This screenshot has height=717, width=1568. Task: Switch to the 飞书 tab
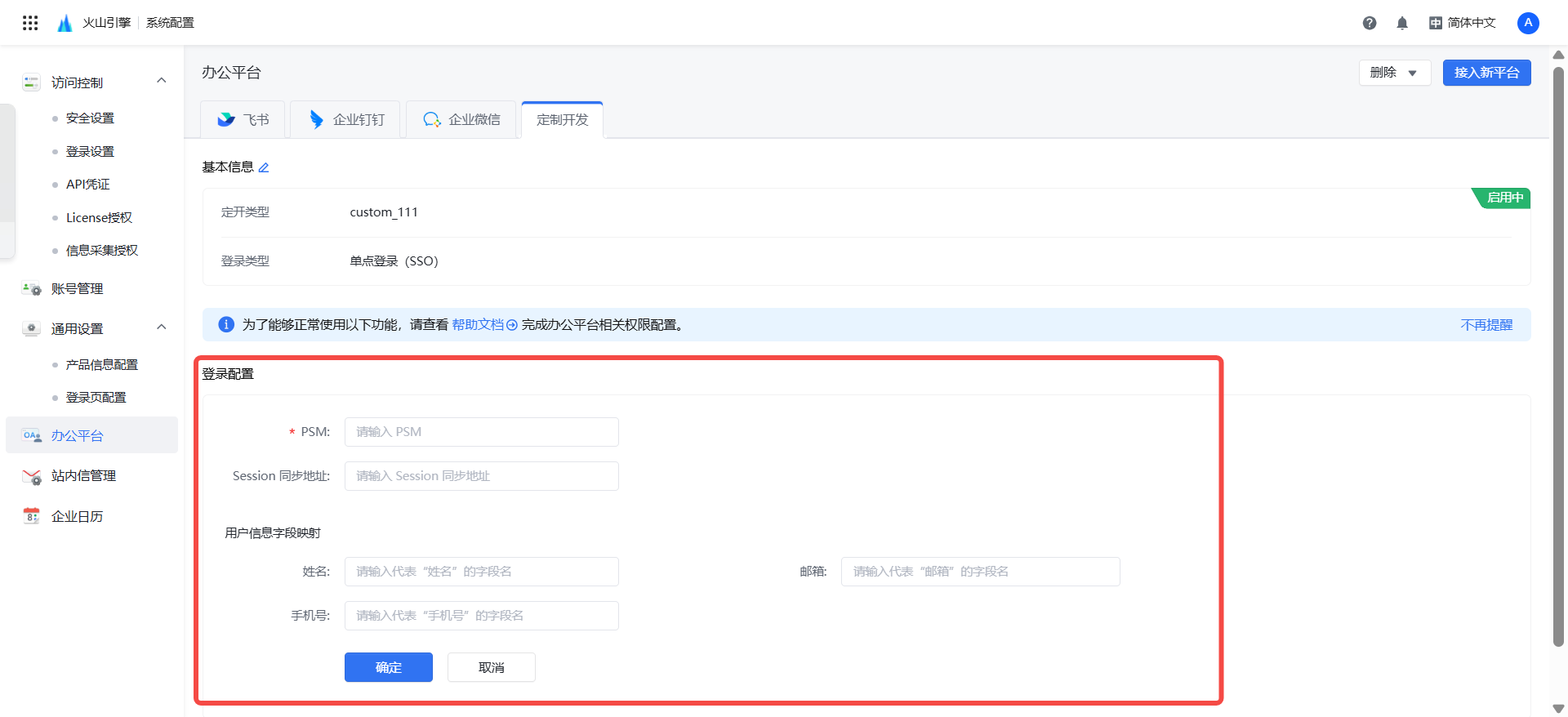pos(243,120)
